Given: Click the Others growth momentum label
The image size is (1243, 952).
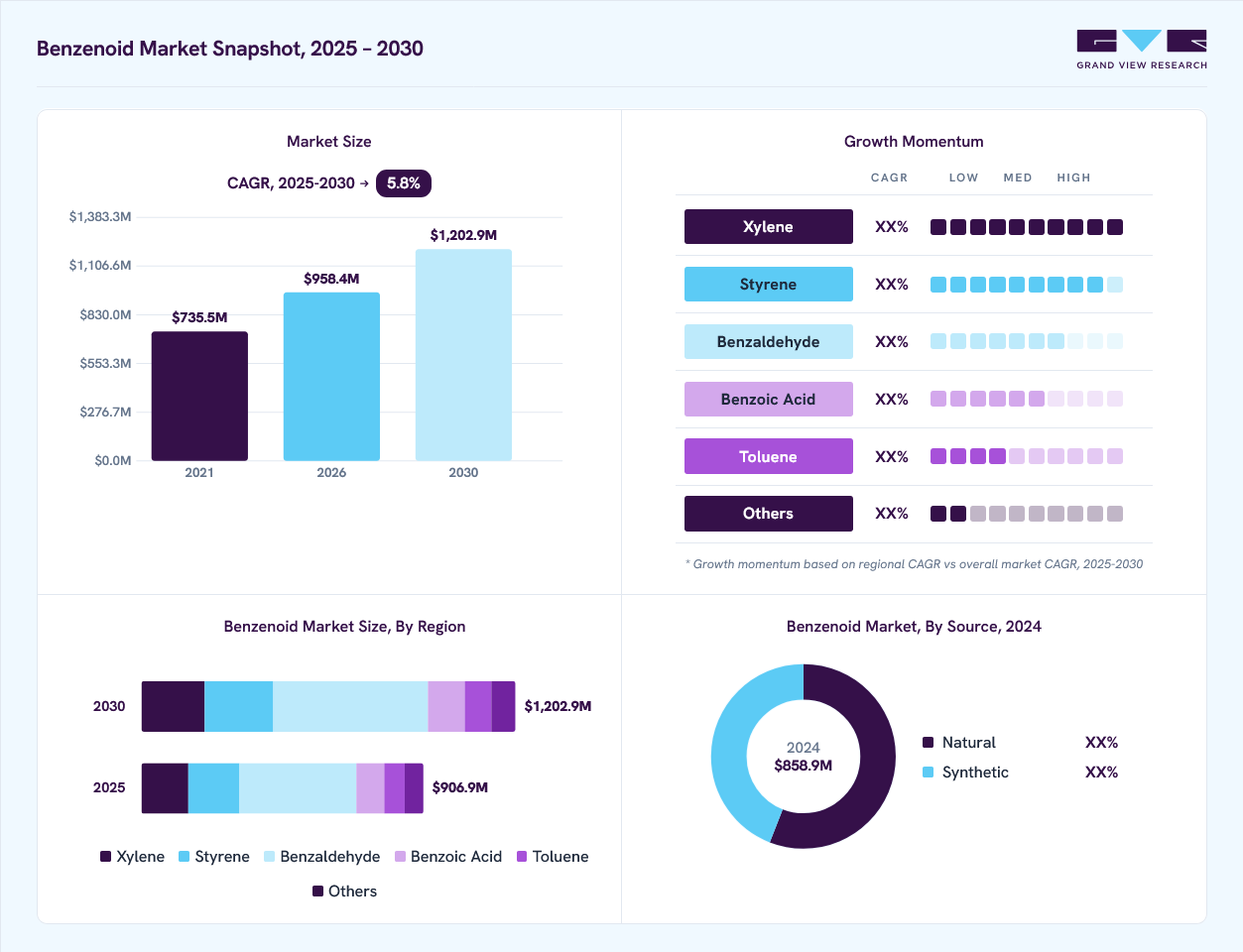Looking at the screenshot, I should click(769, 514).
